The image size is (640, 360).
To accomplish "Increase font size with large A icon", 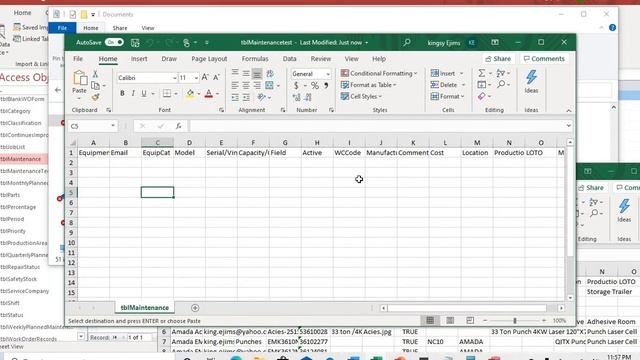I will (x=205, y=77).
